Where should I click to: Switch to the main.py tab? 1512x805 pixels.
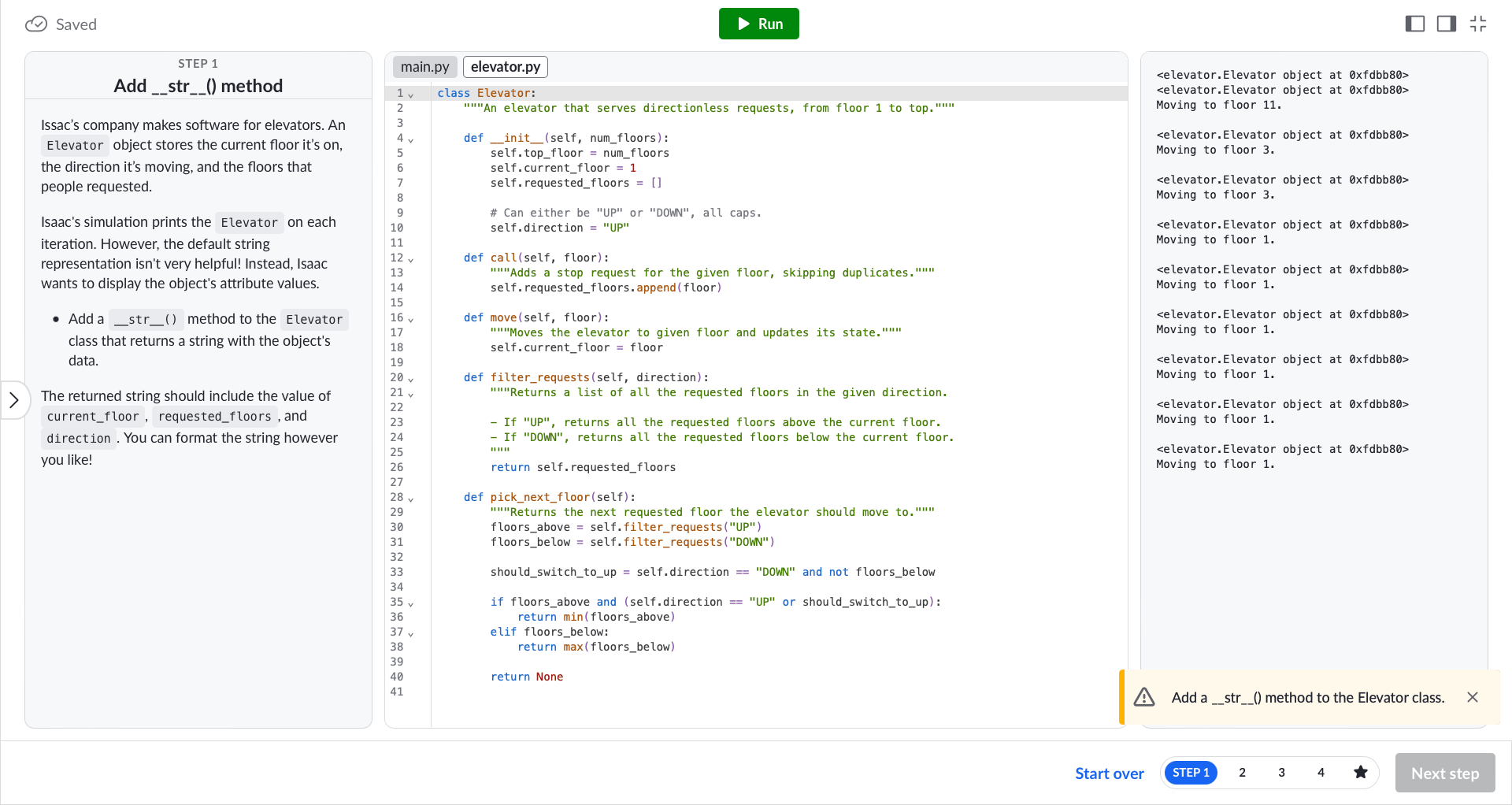(424, 67)
